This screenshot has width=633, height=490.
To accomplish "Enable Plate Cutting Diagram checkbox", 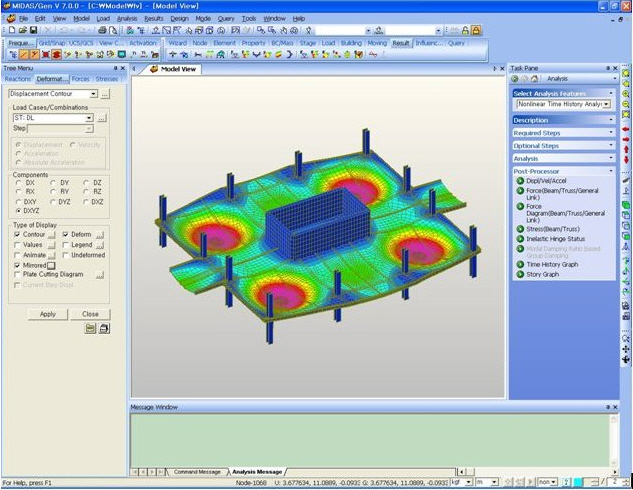I will click(17, 274).
